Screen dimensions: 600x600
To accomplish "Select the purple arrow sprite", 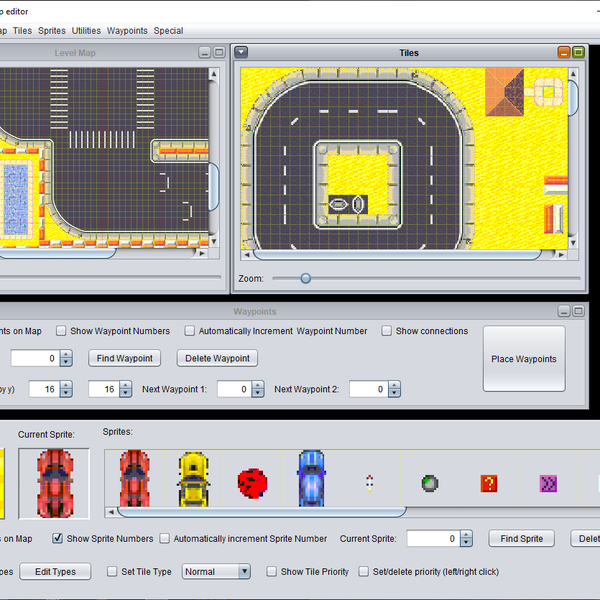I will click(x=547, y=484).
